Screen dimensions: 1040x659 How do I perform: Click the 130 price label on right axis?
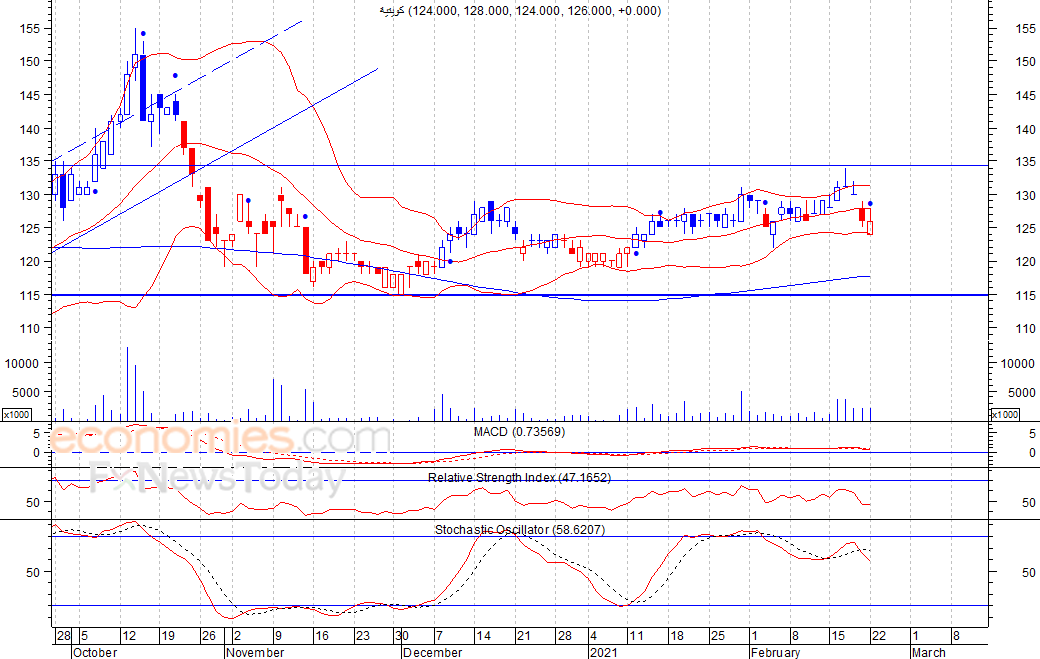[1025, 196]
